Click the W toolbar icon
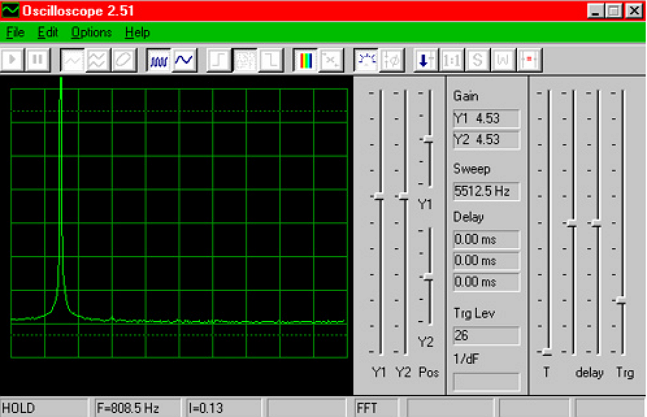 503,60
